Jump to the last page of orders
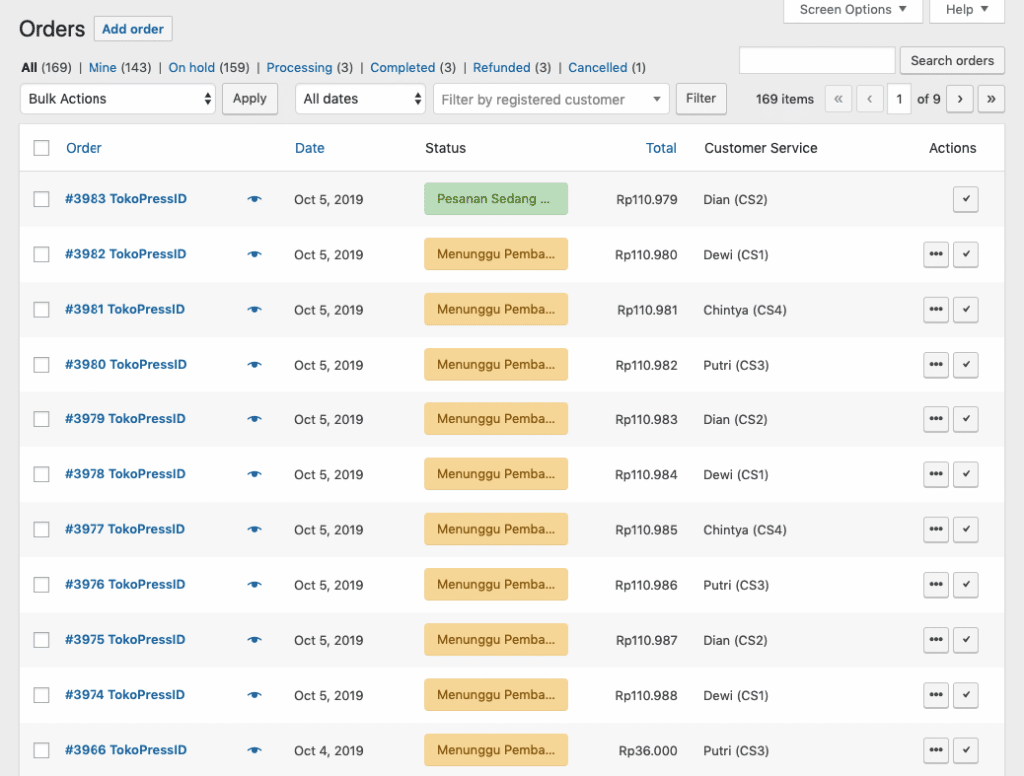Image resolution: width=1024 pixels, height=776 pixels. pos(991,99)
